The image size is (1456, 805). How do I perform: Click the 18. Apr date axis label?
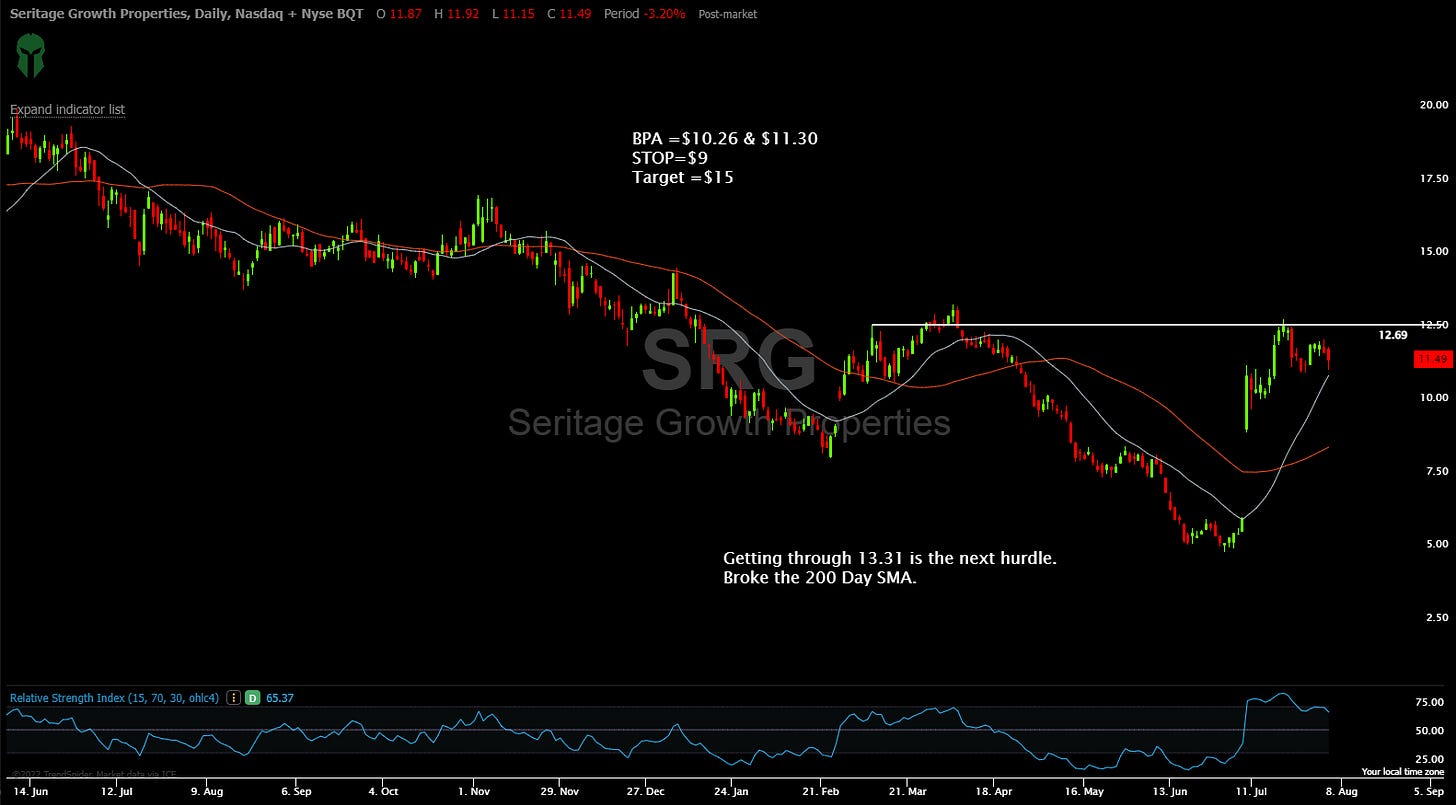pyautogui.click(x=993, y=791)
